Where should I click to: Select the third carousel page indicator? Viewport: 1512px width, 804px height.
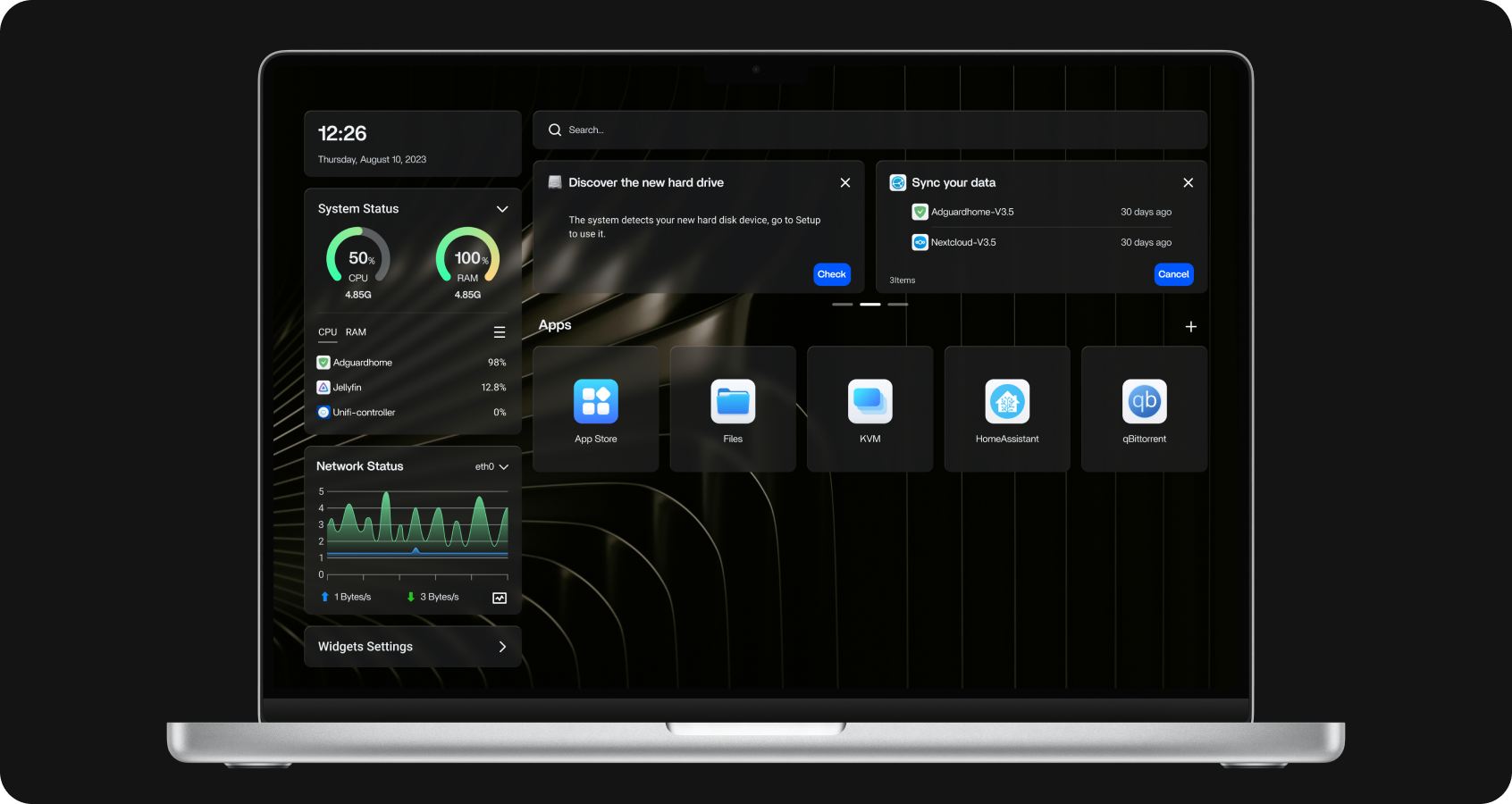(x=898, y=304)
